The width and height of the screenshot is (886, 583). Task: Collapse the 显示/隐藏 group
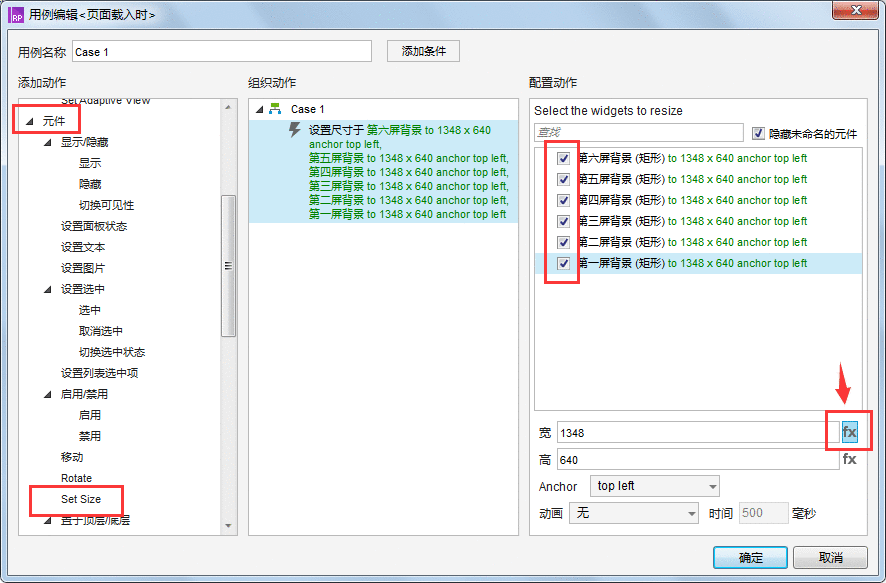[48, 142]
